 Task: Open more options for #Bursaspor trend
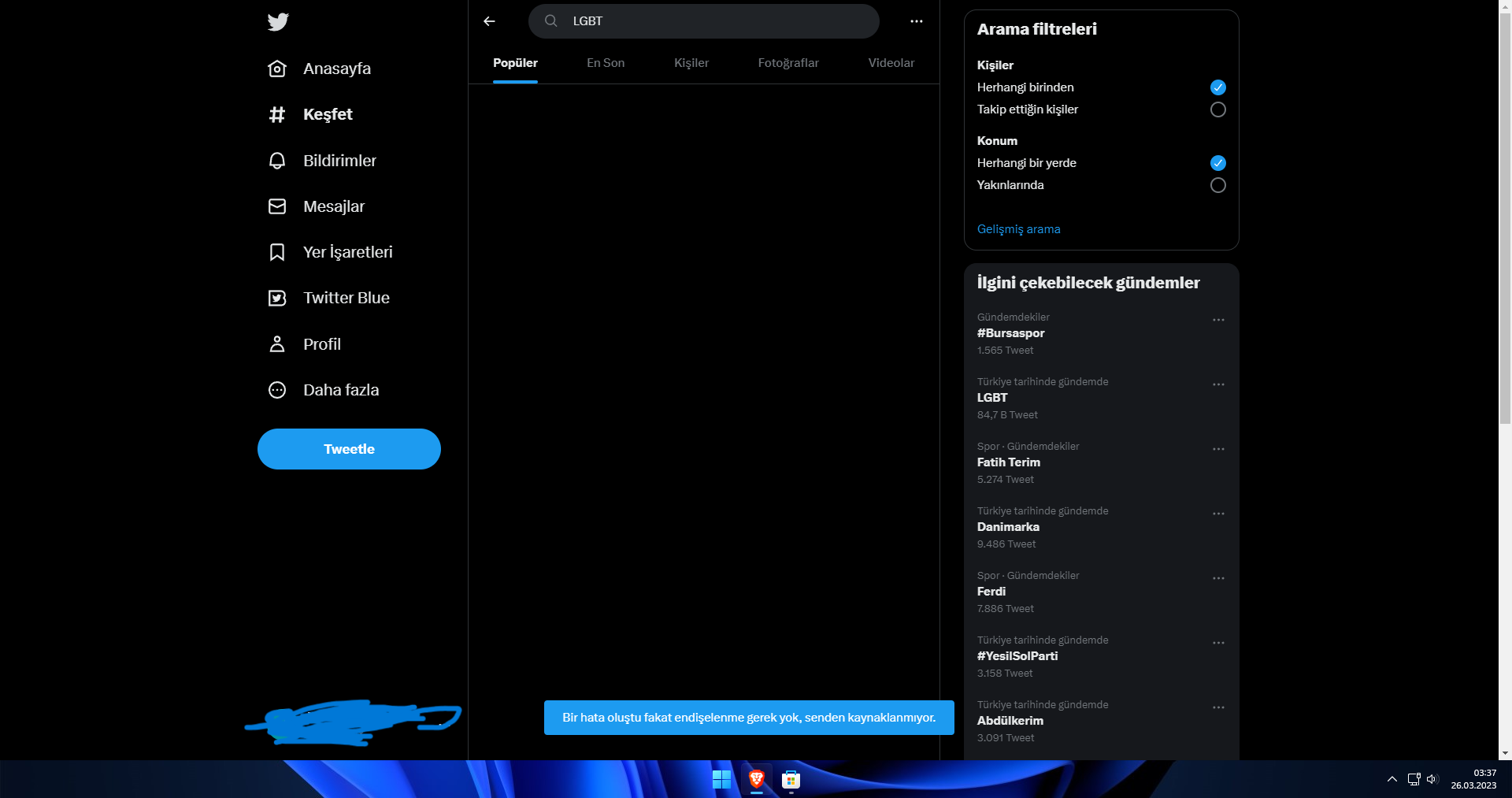(x=1218, y=320)
